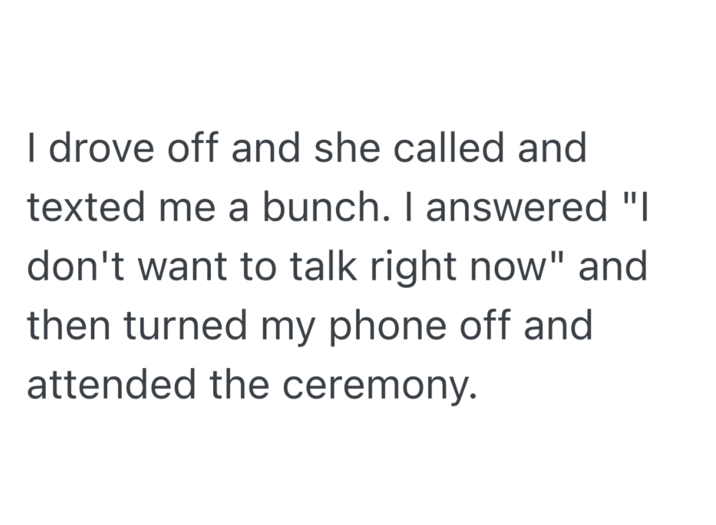Select the word "turned"
This screenshot has height=525, width=716.
(177, 325)
